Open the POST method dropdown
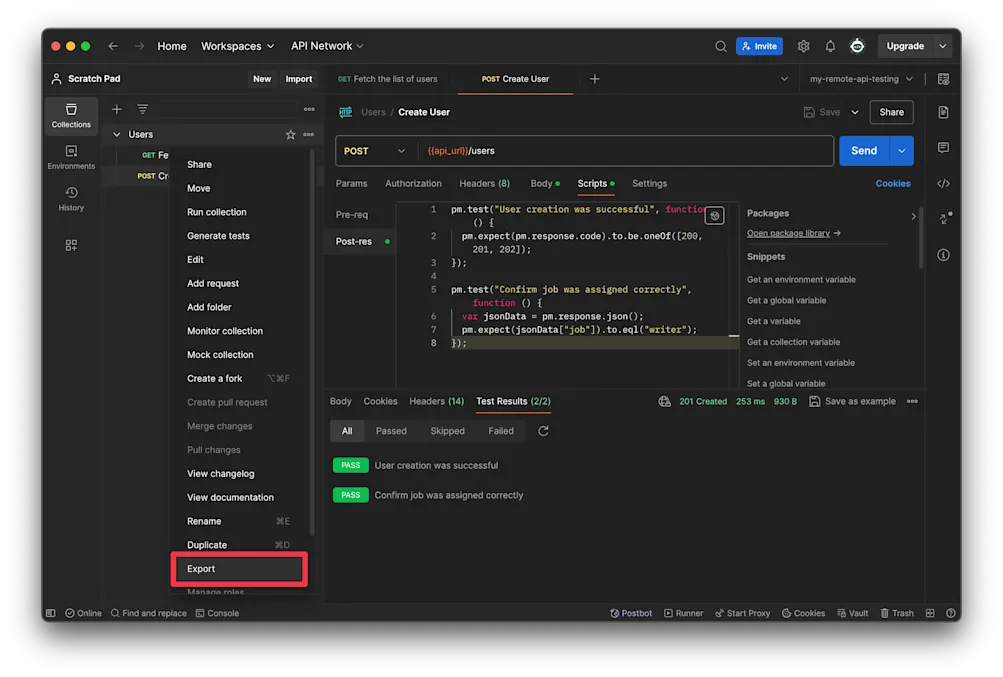1003x677 pixels. tap(374, 150)
